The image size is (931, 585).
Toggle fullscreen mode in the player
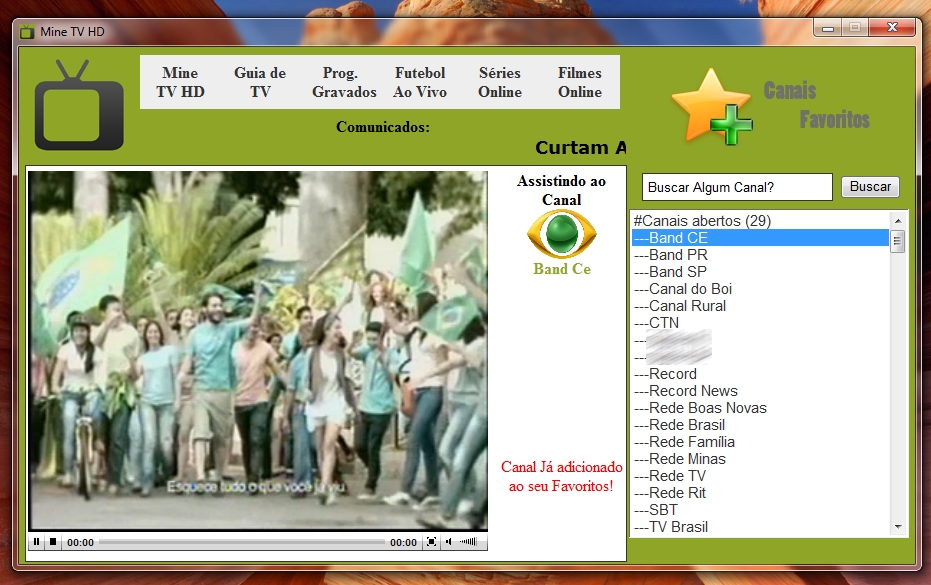tap(433, 541)
